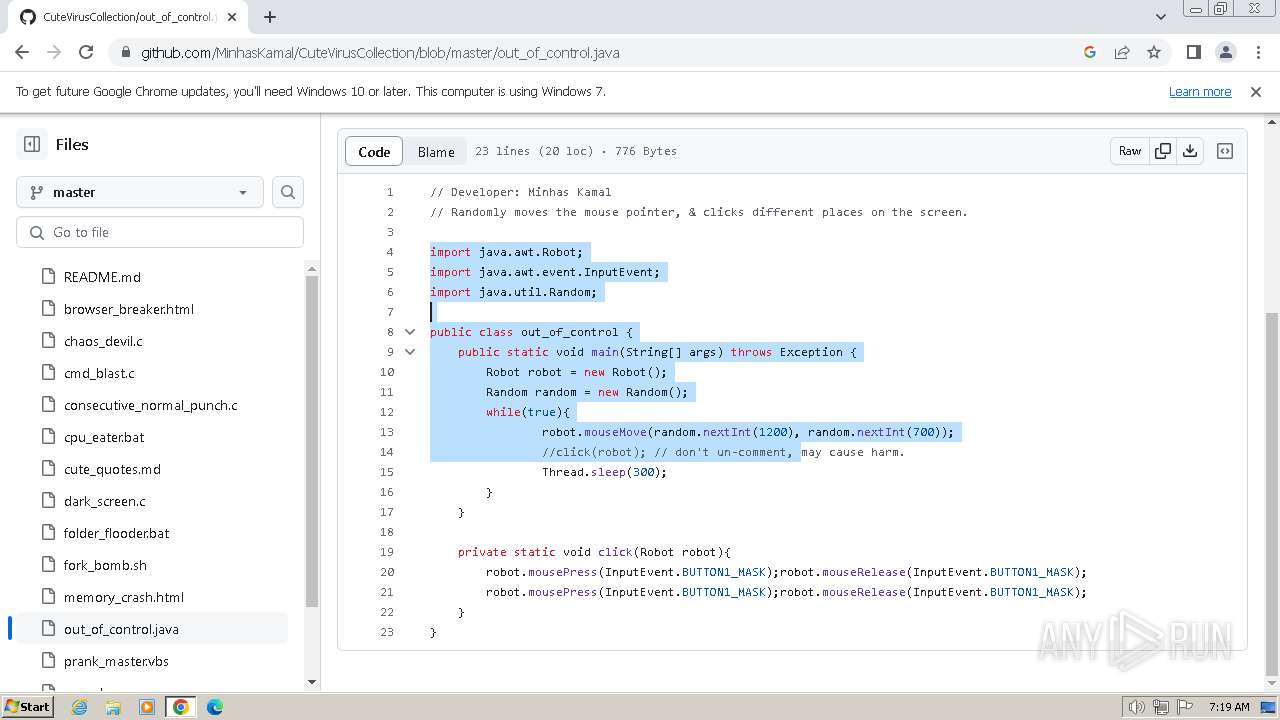Open Internet Explorer from taskbar
Screen dimensions: 1280x720
[80, 707]
